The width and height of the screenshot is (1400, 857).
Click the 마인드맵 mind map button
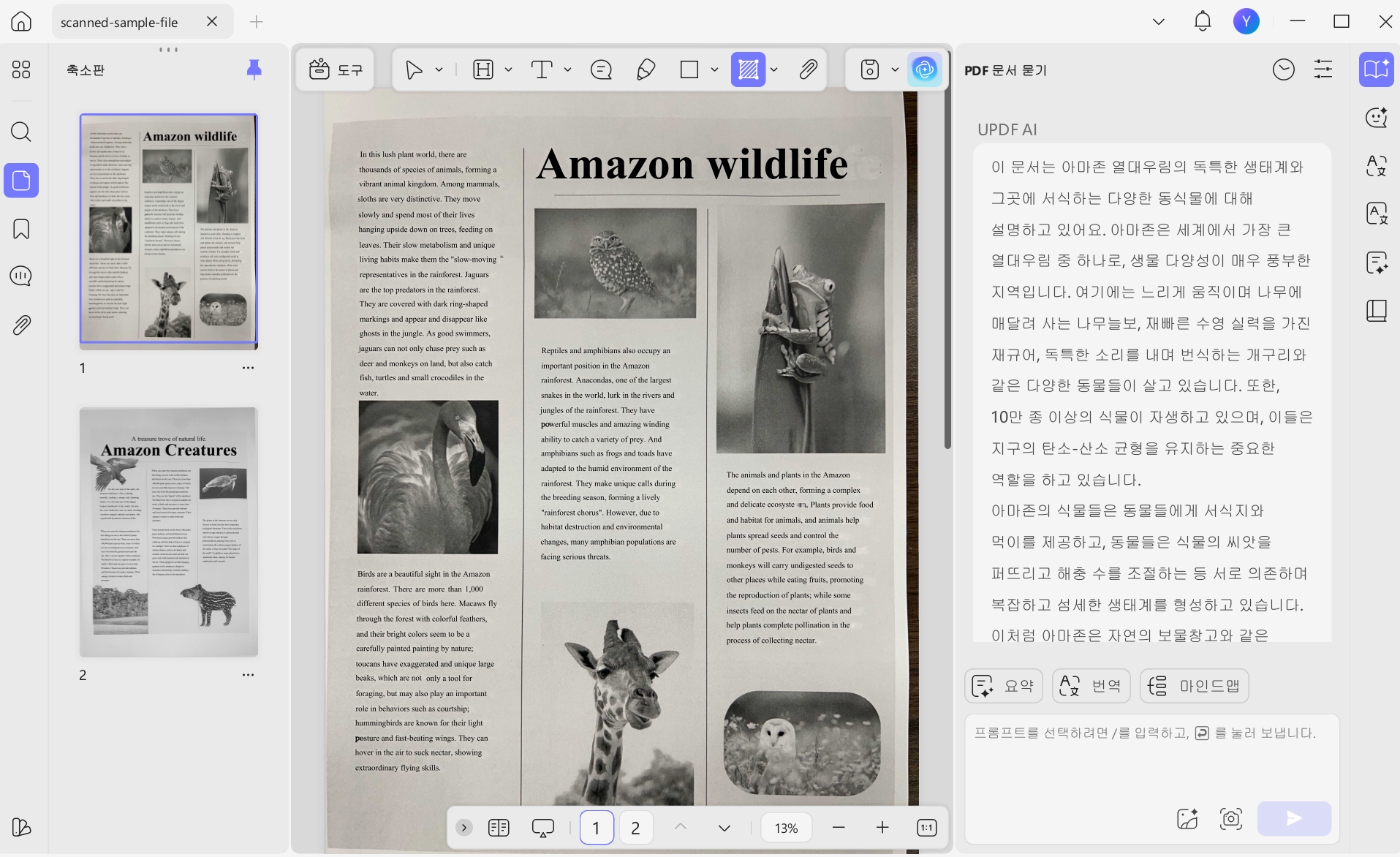click(x=1194, y=686)
